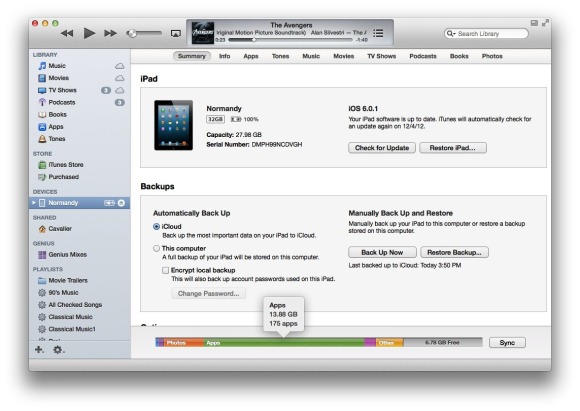Eject Normandy with the eject icon

tap(121, 203)
